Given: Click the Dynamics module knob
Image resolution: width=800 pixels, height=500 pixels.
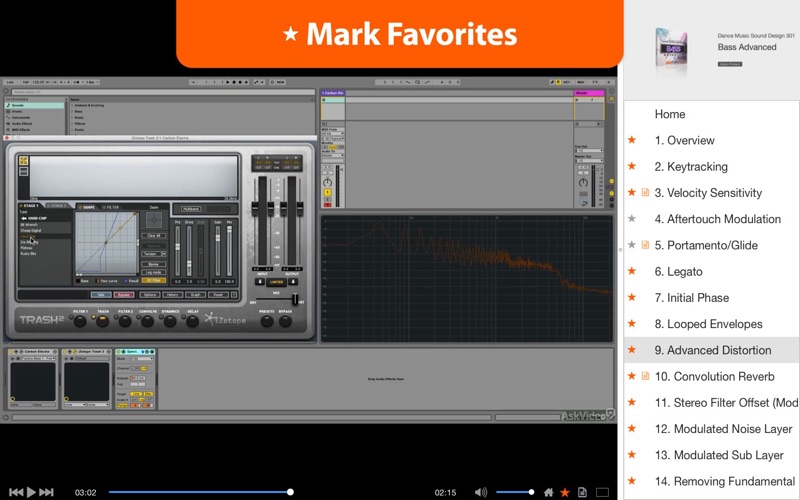Looking at the screenshot, I should pos(170,321).
